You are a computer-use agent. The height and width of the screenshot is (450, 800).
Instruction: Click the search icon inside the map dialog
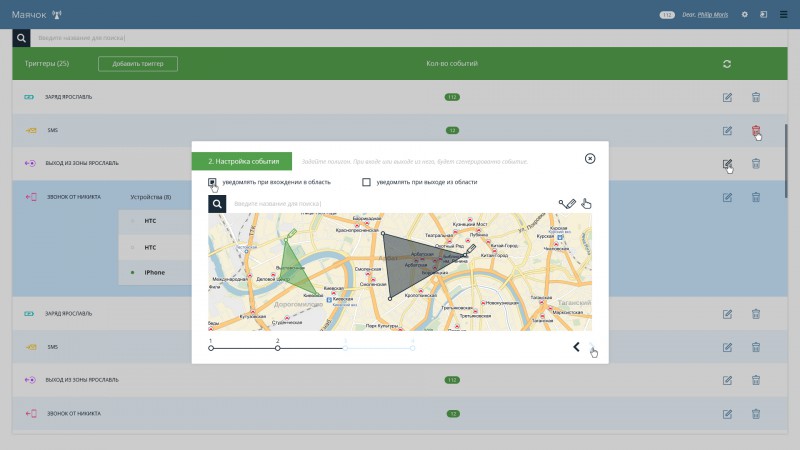[217, 204]
